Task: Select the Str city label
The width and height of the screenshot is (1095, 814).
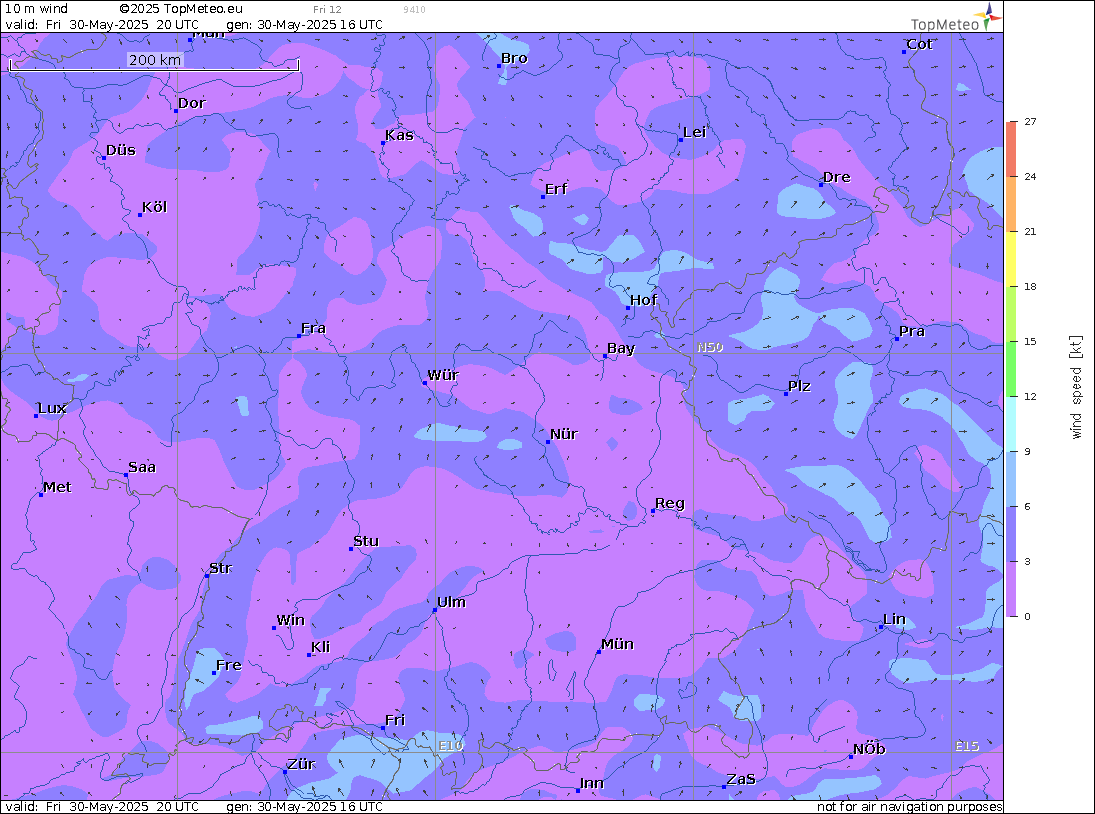Action: tap(220, 568)
